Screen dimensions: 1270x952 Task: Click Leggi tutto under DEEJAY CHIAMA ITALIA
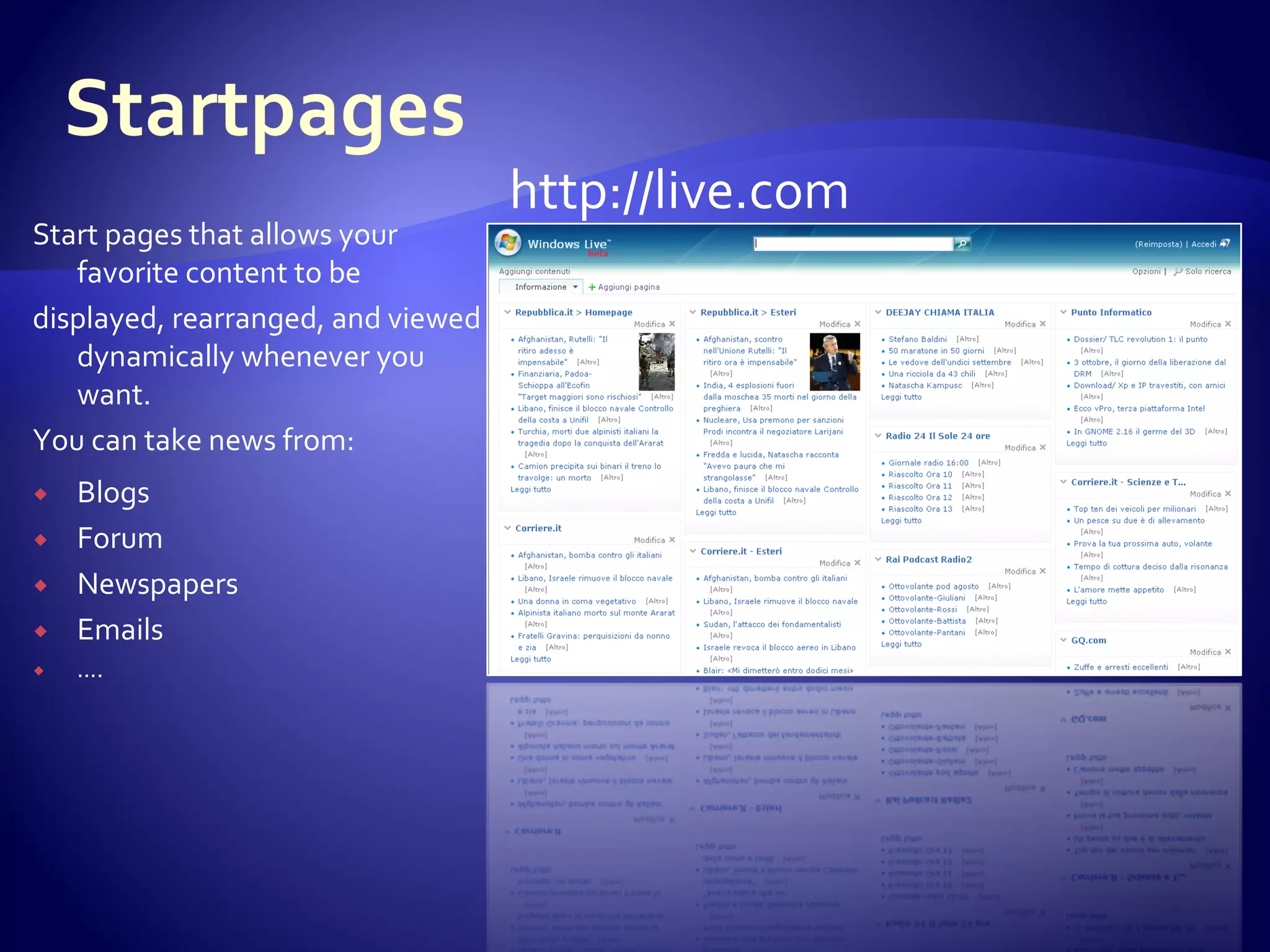pos(901,397)
